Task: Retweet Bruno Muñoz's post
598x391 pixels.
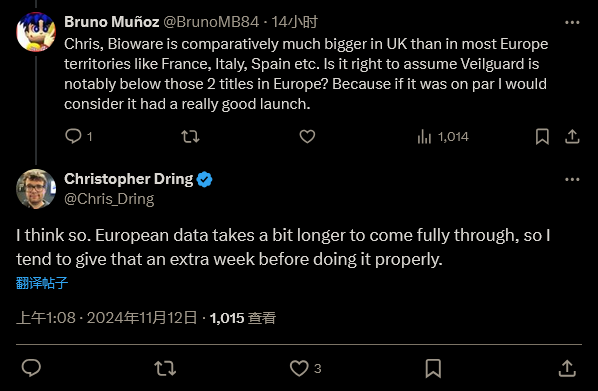Action: [190, 136]
